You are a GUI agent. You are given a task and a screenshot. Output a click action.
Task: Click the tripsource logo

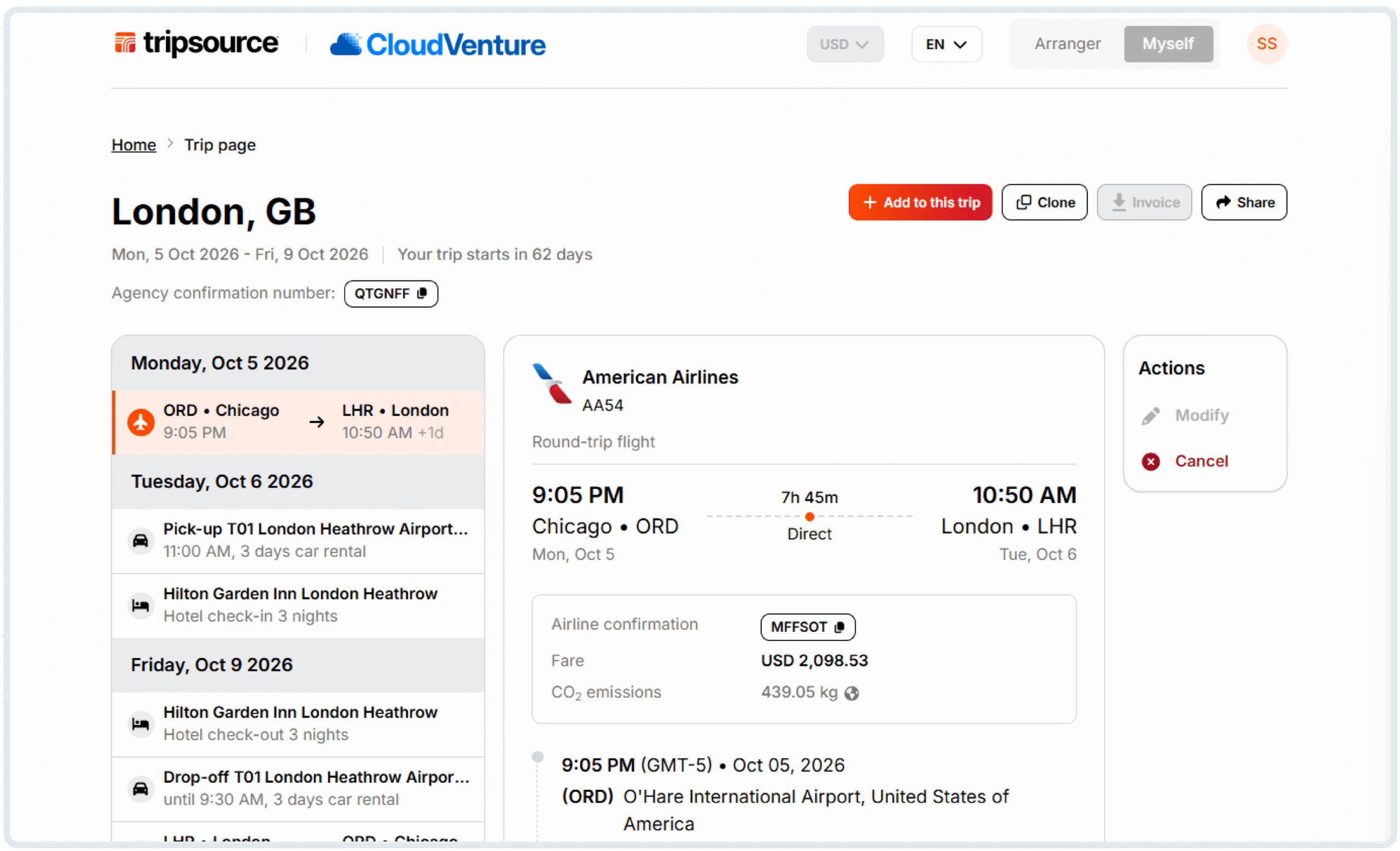point(196,43)
